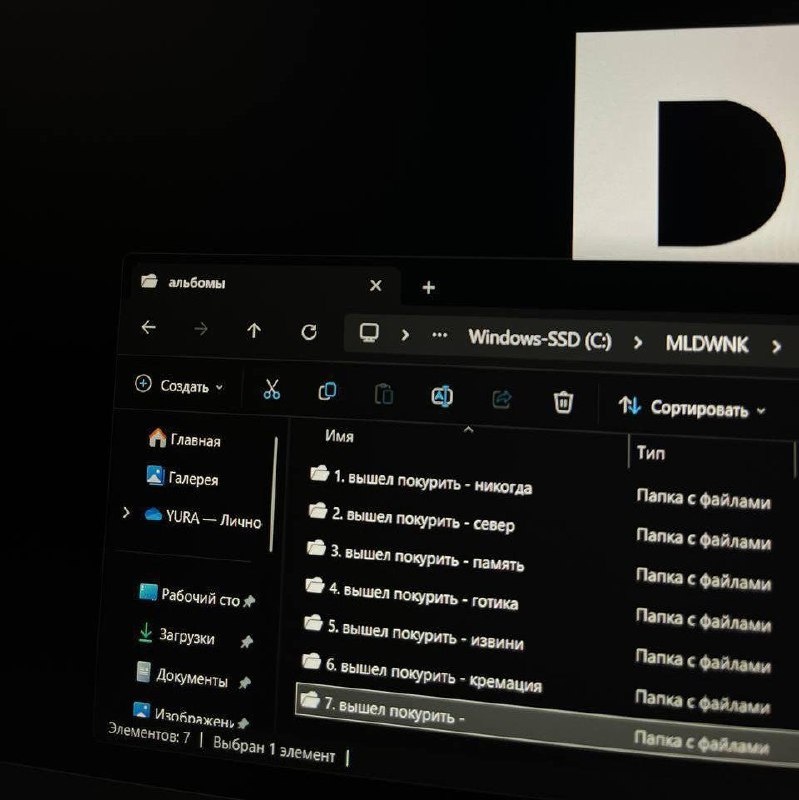
Task: Click folder icon of готика row
Action: 315,585
